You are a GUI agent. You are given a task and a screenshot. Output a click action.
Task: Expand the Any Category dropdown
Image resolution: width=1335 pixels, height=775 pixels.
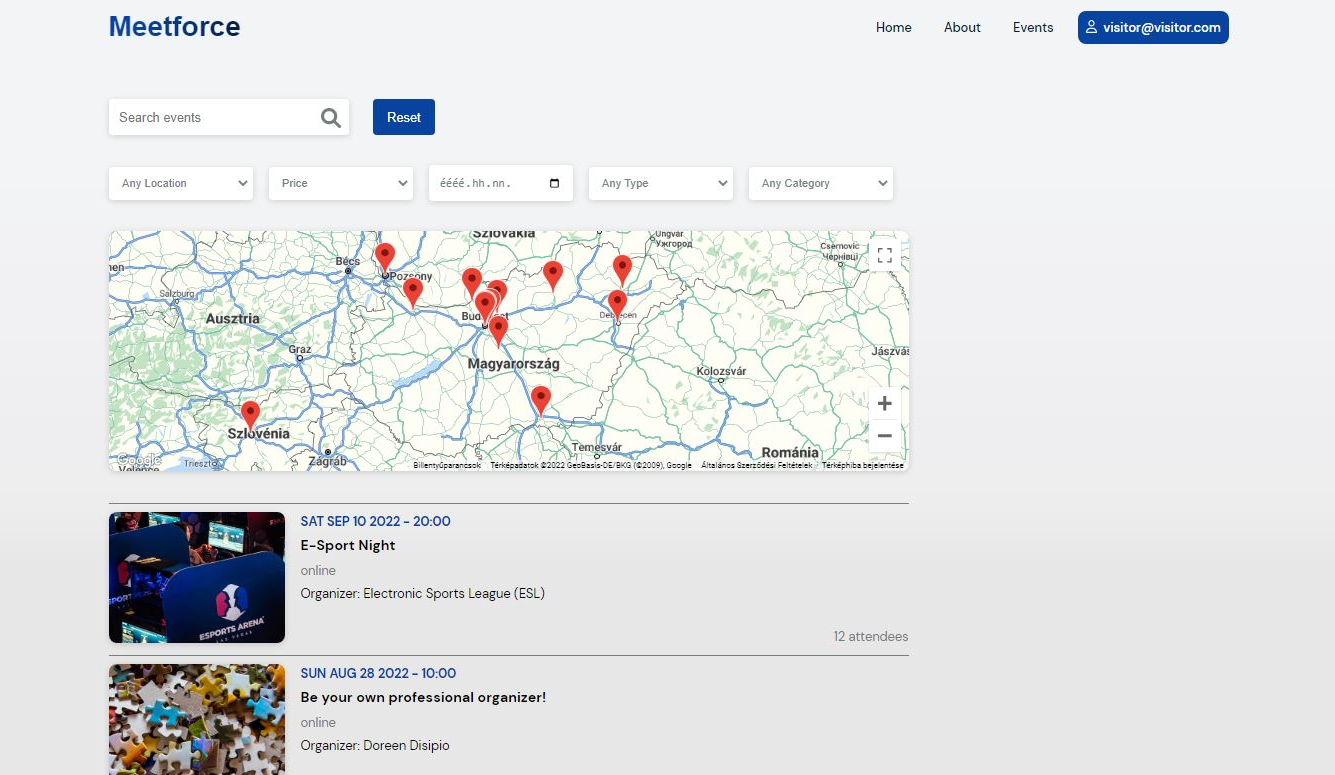pos(821,183)
